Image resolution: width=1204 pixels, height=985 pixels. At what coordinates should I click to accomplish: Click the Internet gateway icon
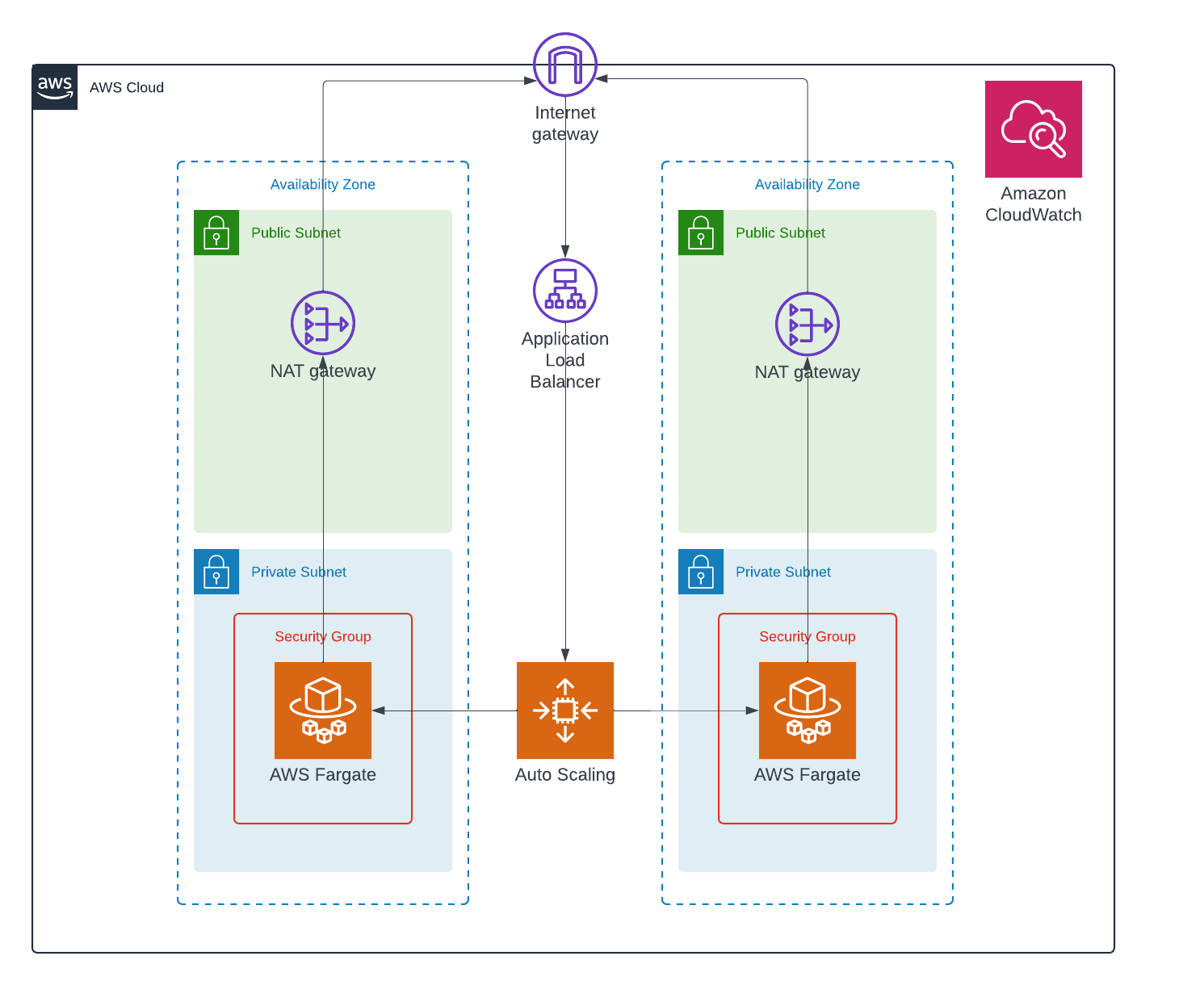click(x=565, y=65)
